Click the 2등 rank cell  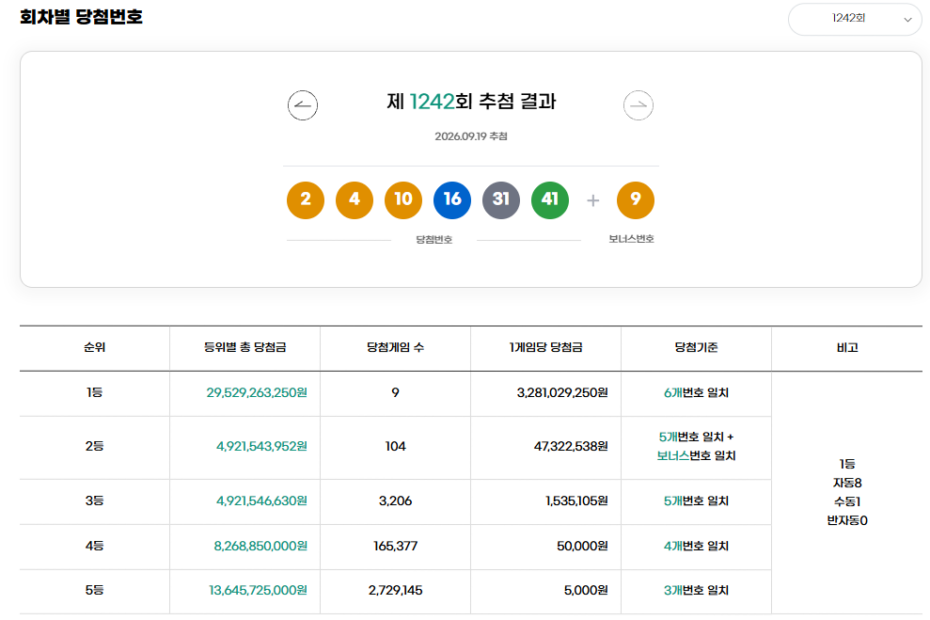click(94, 446)
